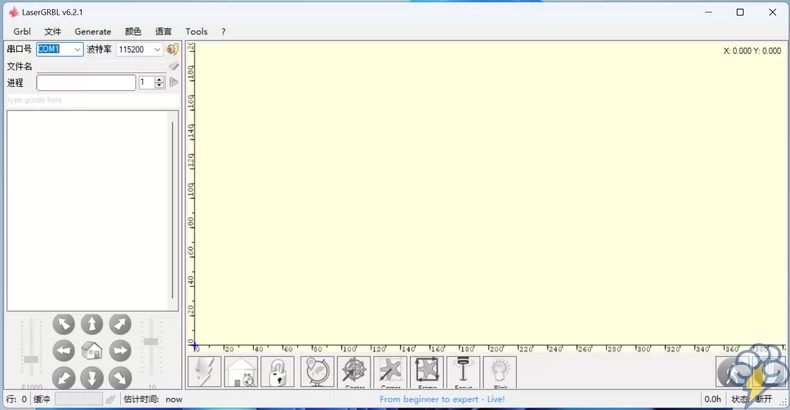Viewport: 790px width, 410px height.
Task: Click the open file icon next to 文件名
Action: pyautogui.click(x=174, y=66)
